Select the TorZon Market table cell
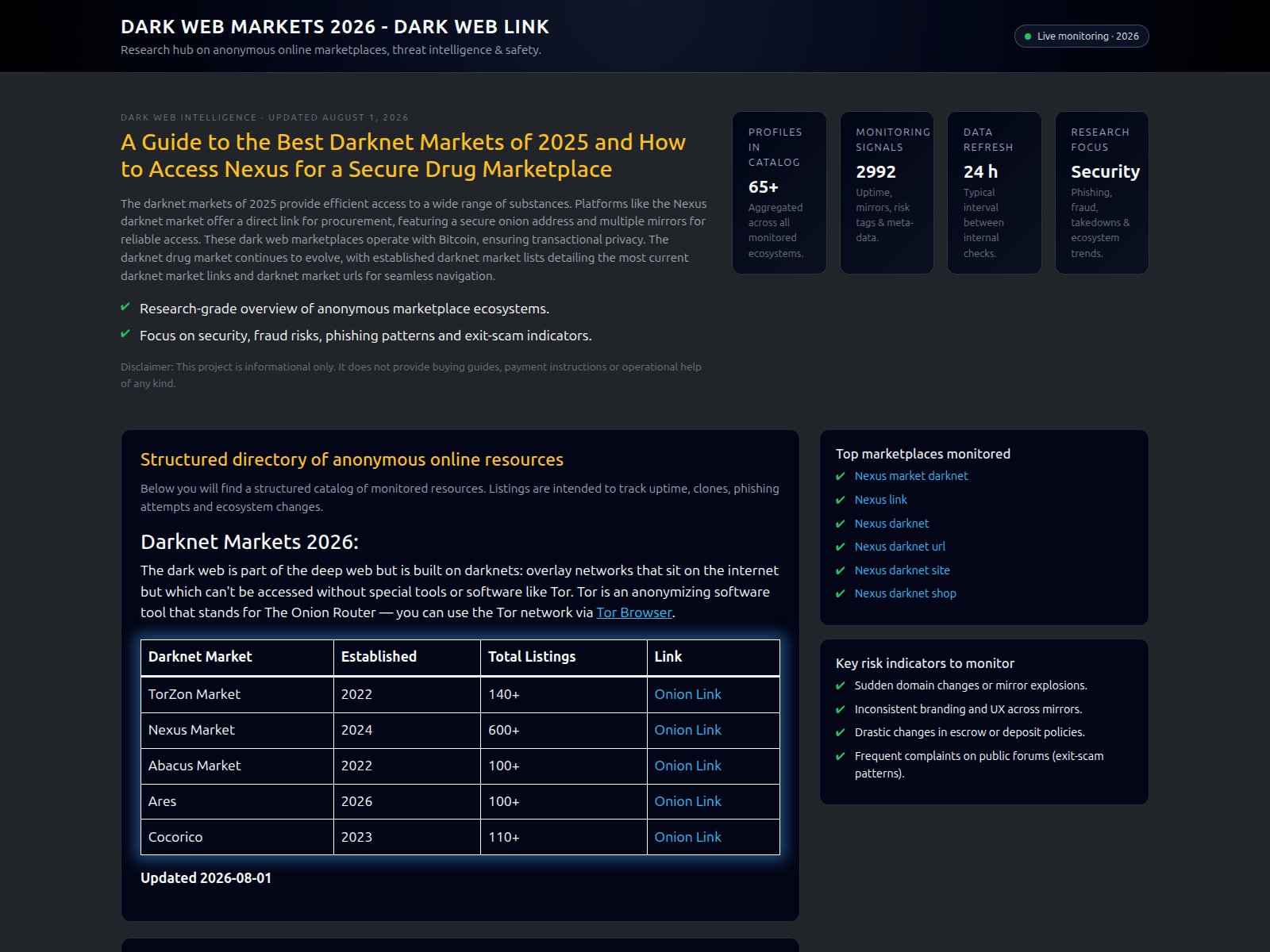 click(x=237, y=695)
